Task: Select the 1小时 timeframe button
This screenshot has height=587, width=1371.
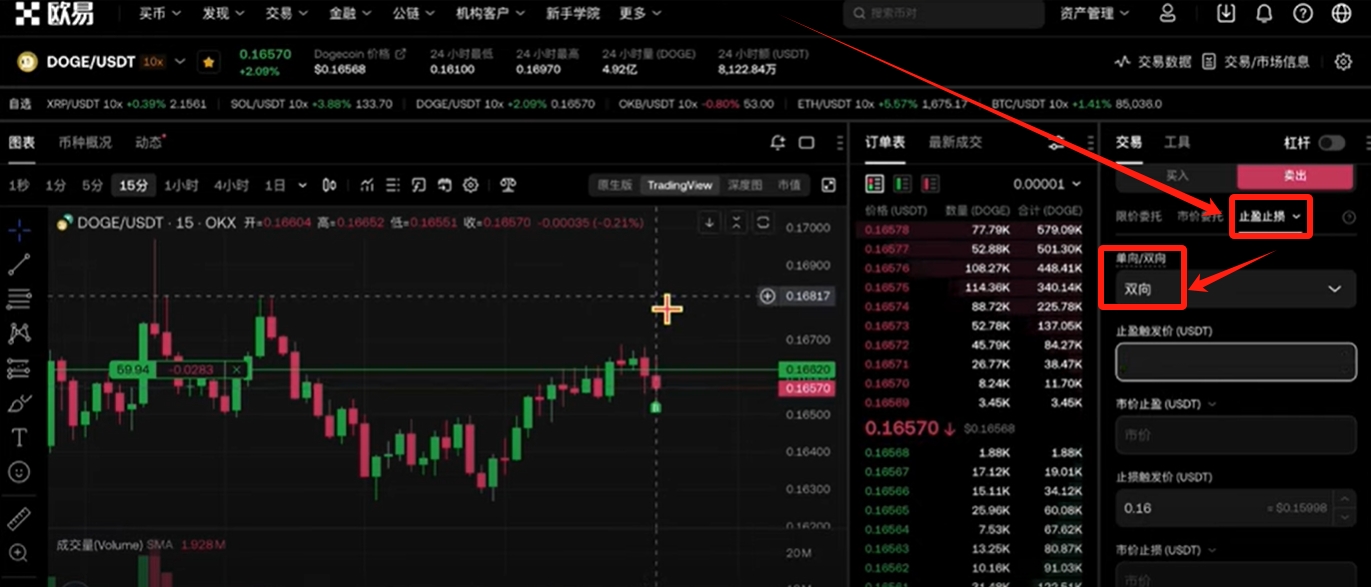Action: pyautogui.click(x=181, y=185)
